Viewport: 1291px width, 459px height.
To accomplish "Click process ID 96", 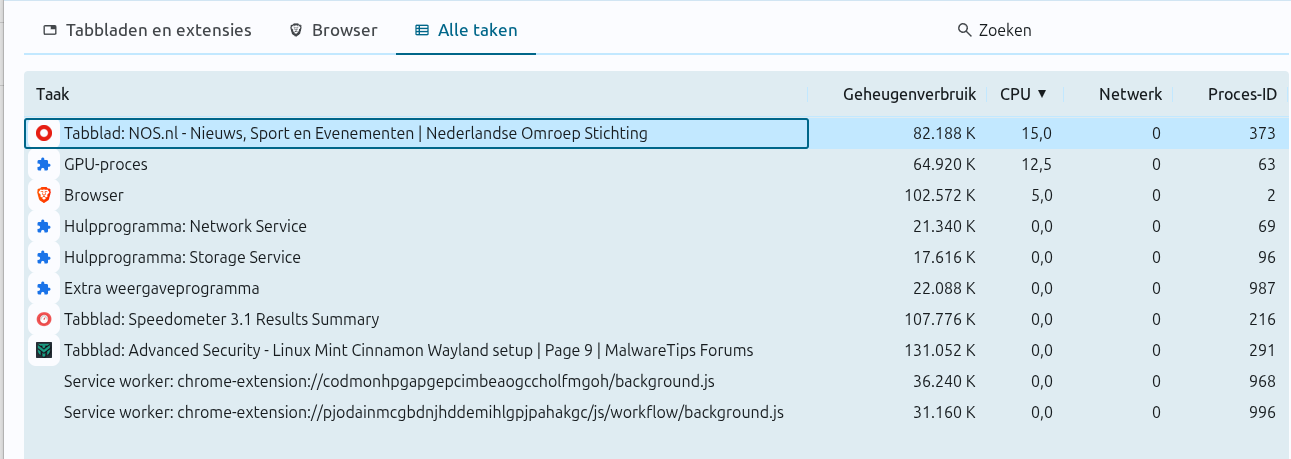I will tap(1267, 257).
